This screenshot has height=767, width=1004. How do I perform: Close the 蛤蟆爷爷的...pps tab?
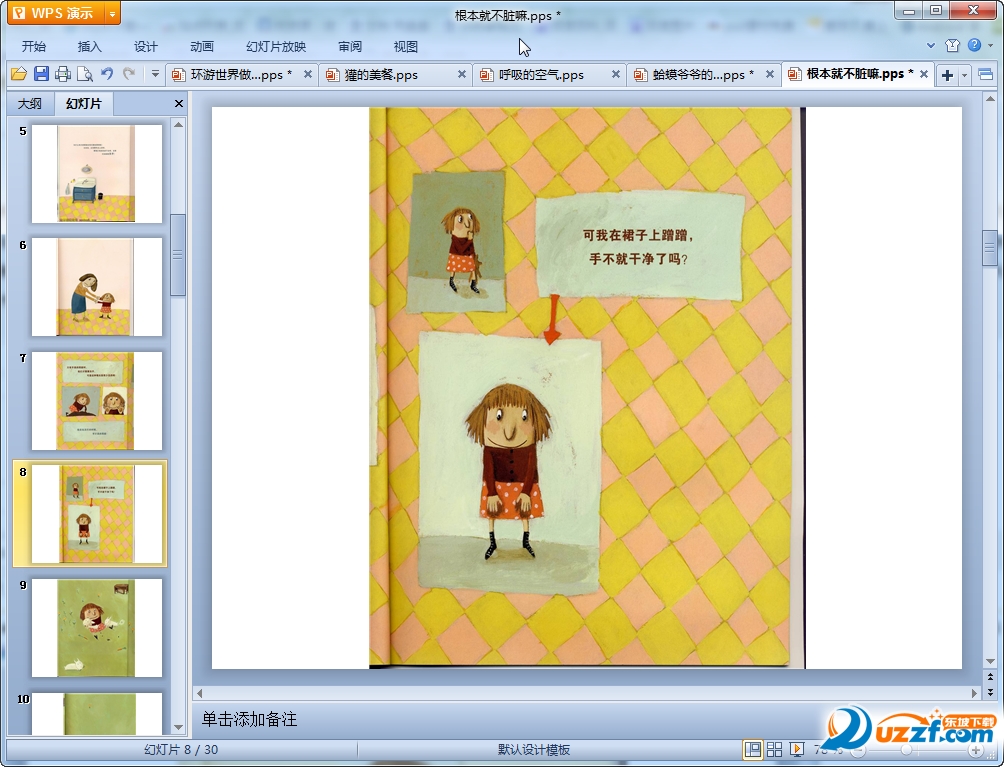click(770, 74)
